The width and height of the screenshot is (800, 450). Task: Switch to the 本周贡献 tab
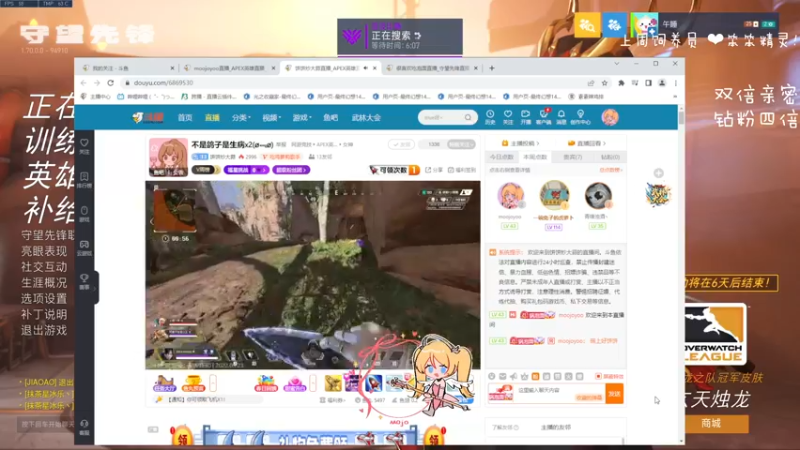click(535, 157)
